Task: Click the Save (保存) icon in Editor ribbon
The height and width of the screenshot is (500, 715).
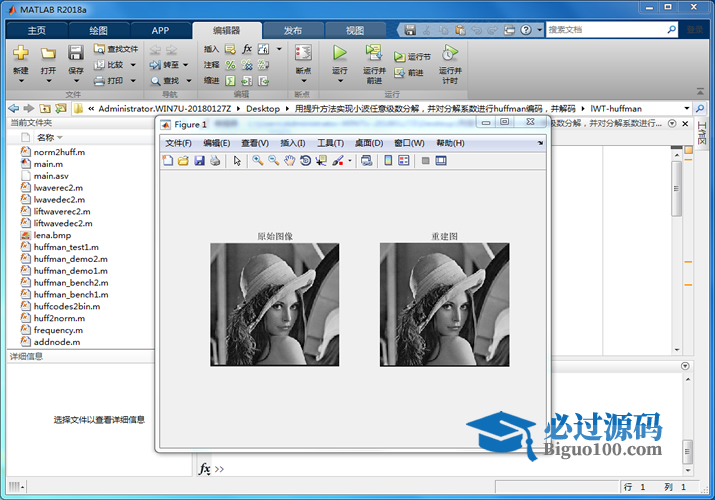Action: (x=76, y=53)
